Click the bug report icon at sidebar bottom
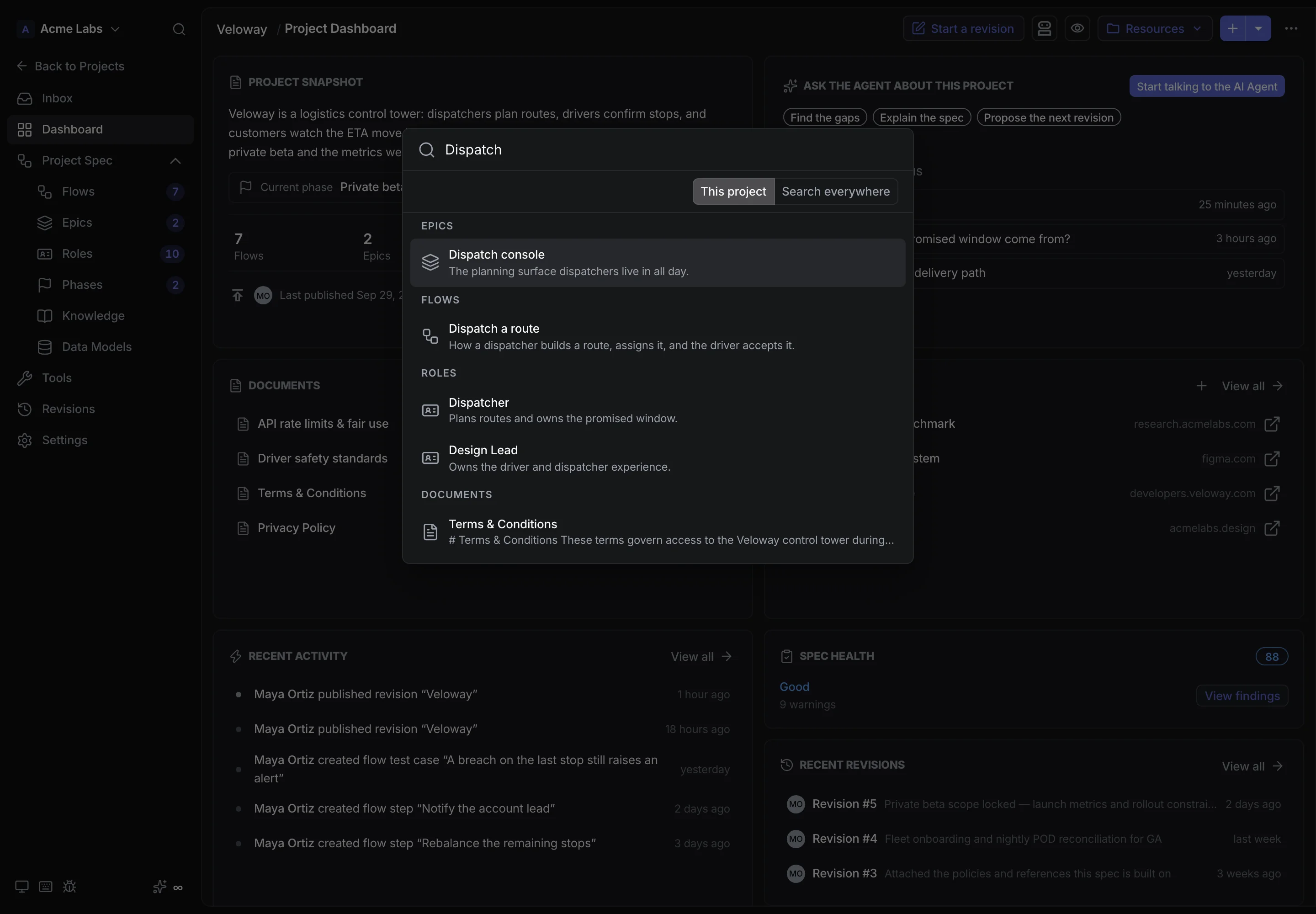This screenshot has width=1316, height=914. click(69, 887)
